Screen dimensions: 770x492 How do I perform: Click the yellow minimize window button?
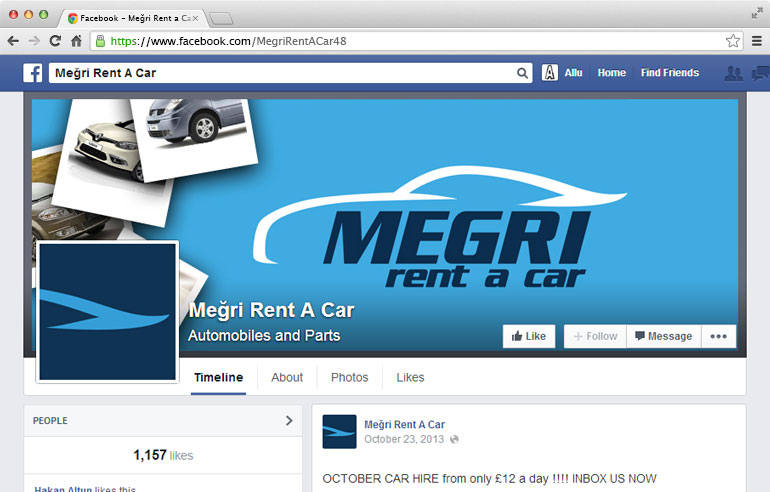pos(28,15)
